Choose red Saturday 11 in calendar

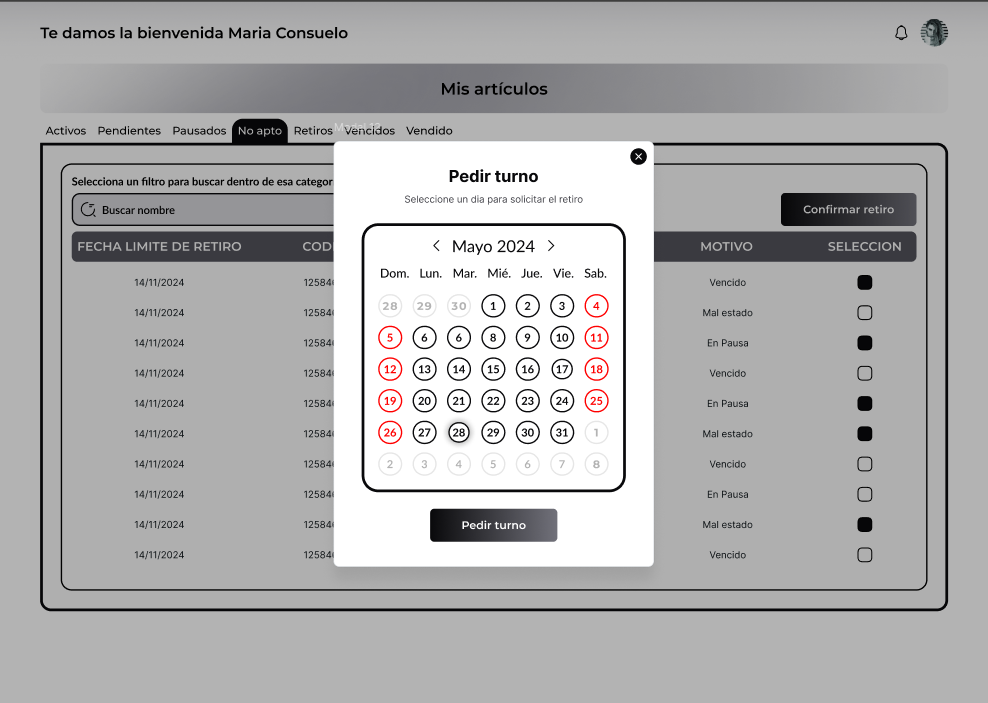coord(596,338)
